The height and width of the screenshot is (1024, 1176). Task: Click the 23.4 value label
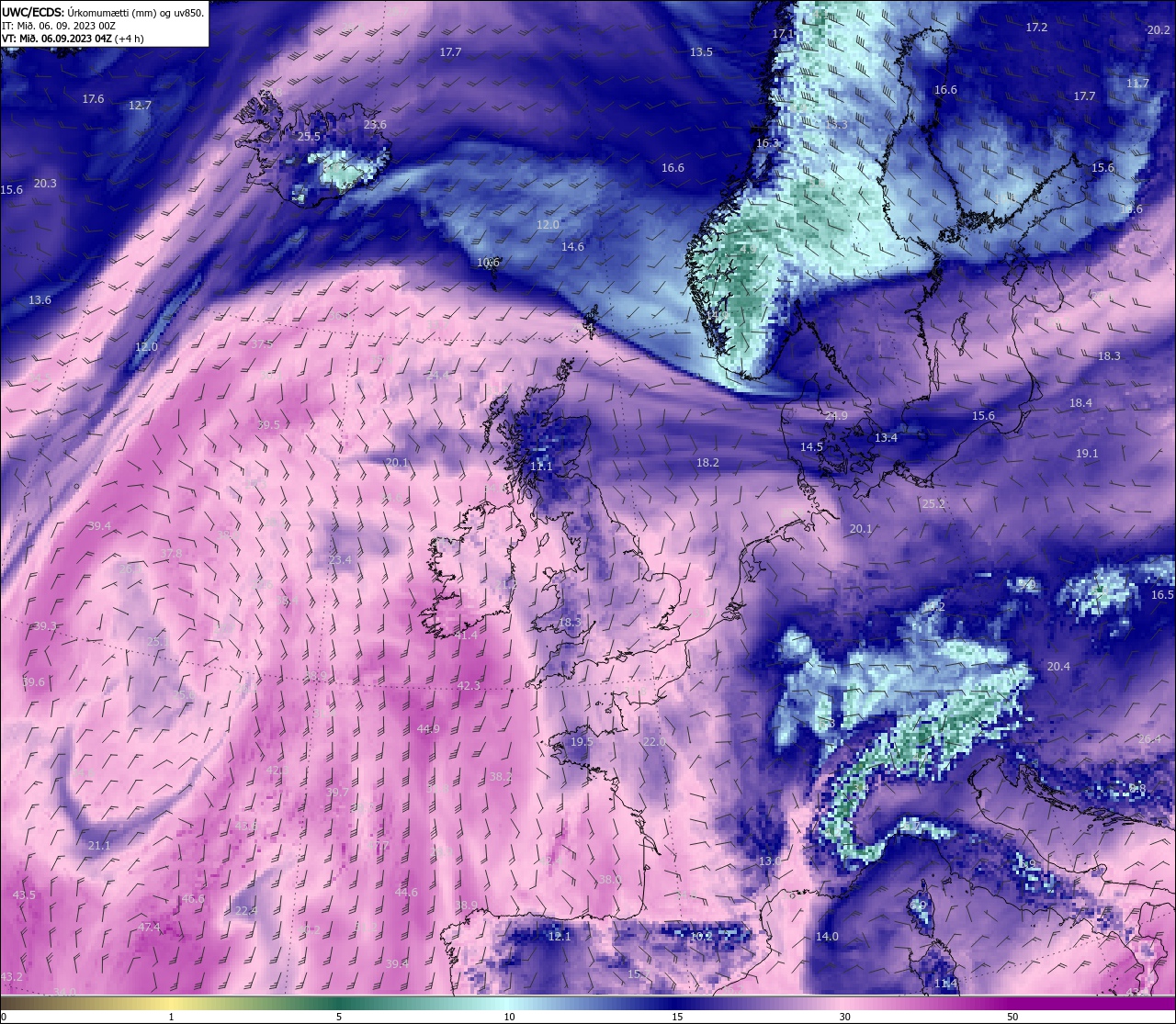tap(340, 560)
